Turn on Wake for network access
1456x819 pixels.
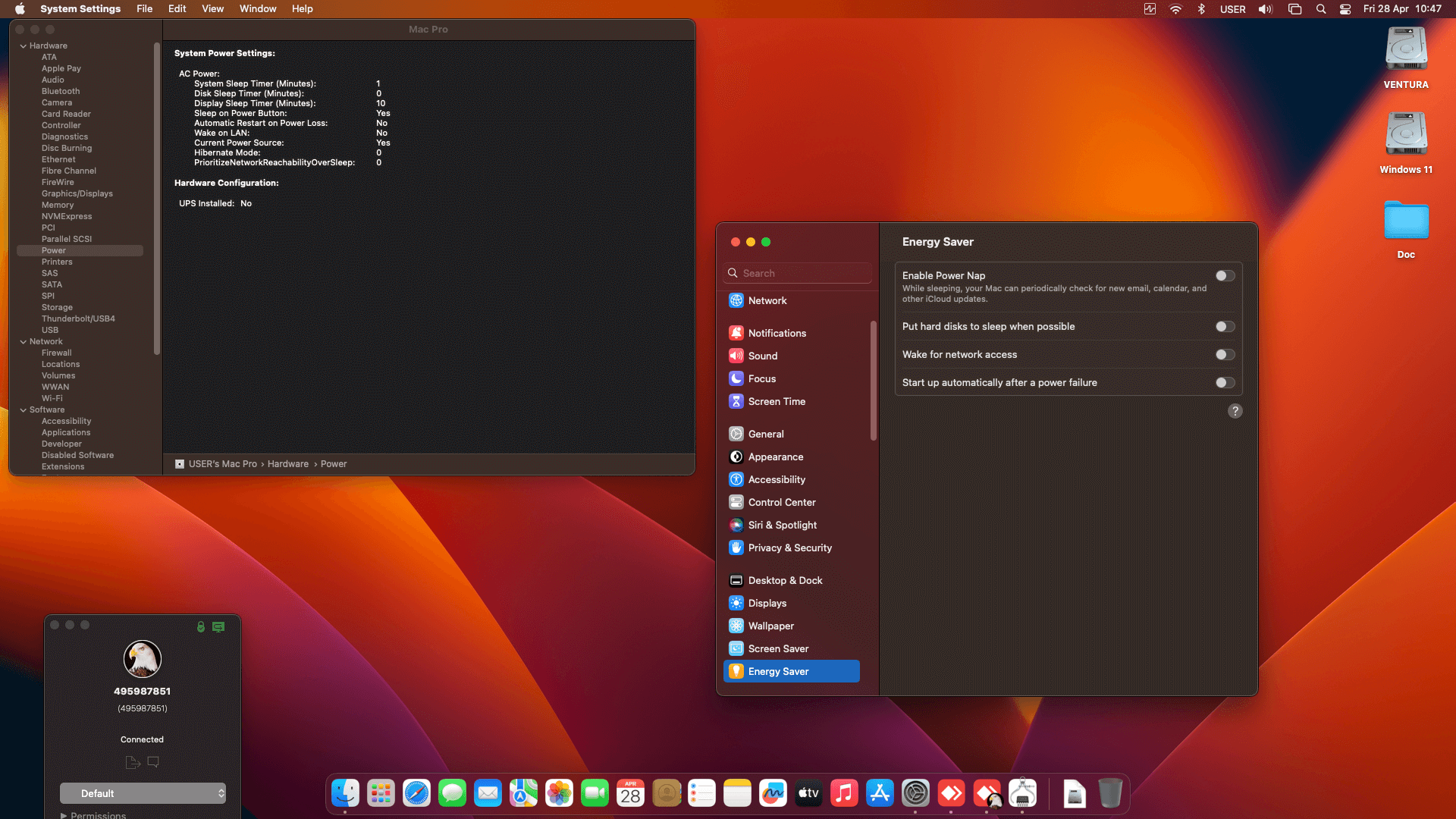click(1225, 355)
